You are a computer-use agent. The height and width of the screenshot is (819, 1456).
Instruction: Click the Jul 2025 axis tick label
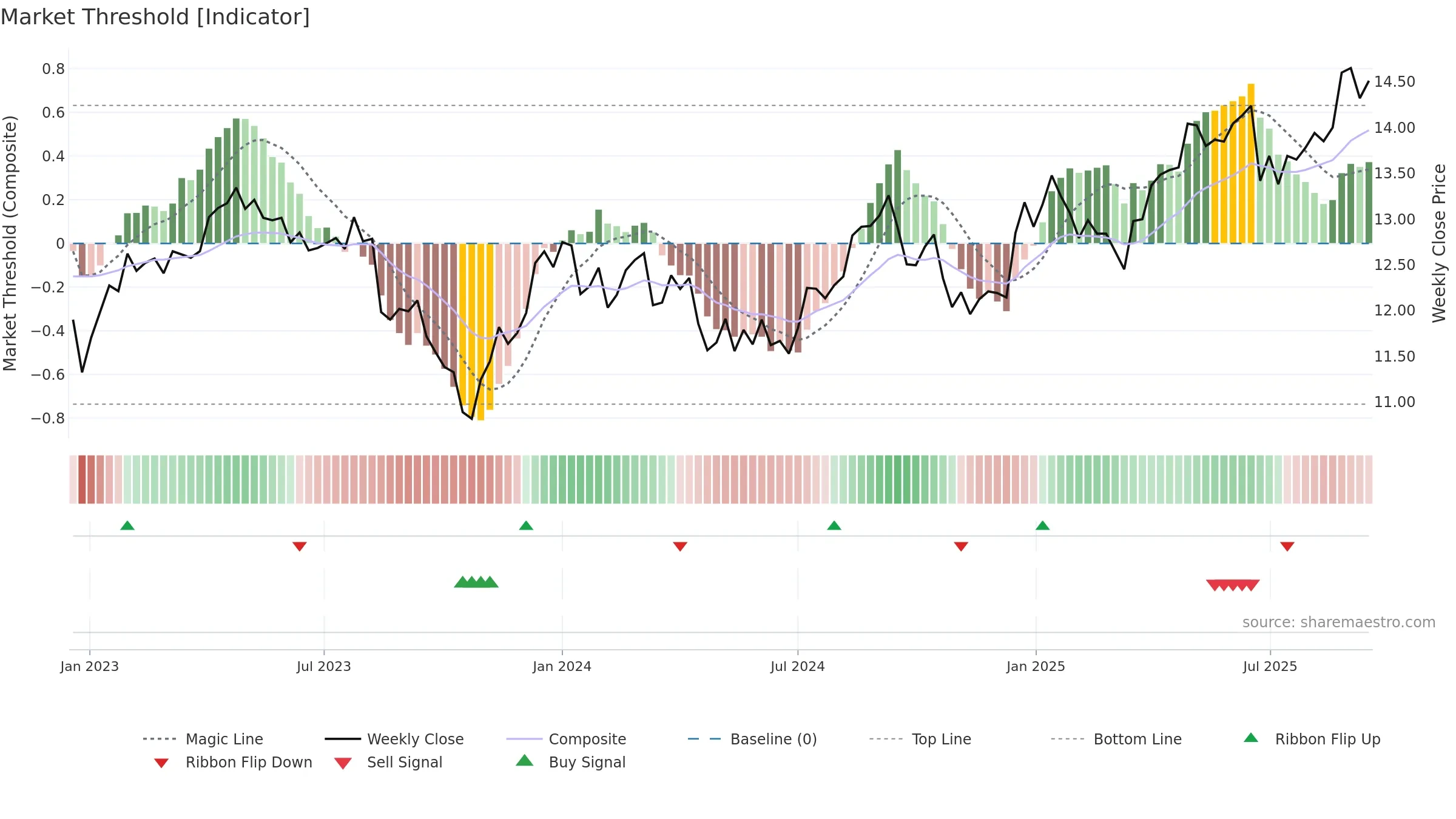coord(1270,666)
